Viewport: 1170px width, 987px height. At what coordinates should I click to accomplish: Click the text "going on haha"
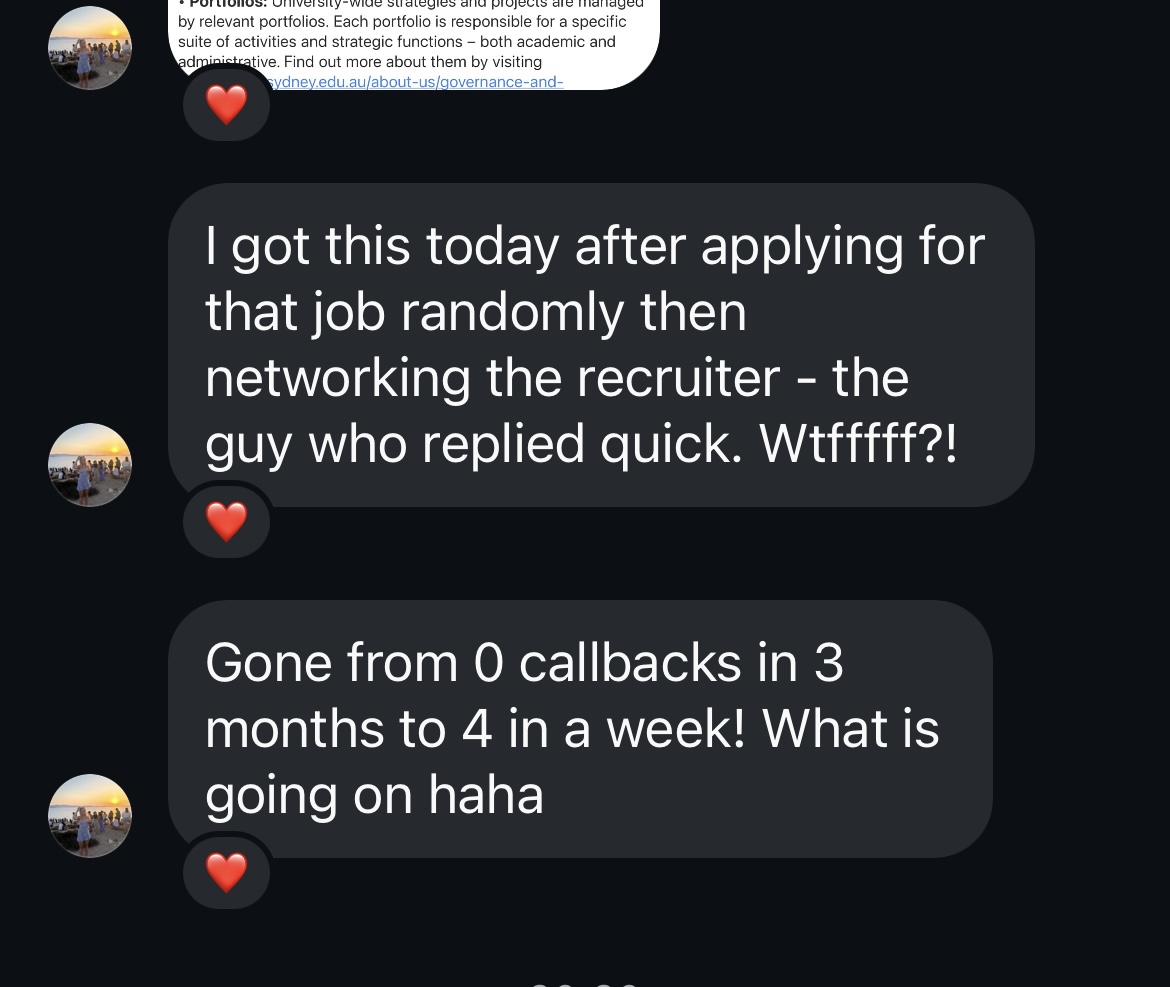pos(375,795)
